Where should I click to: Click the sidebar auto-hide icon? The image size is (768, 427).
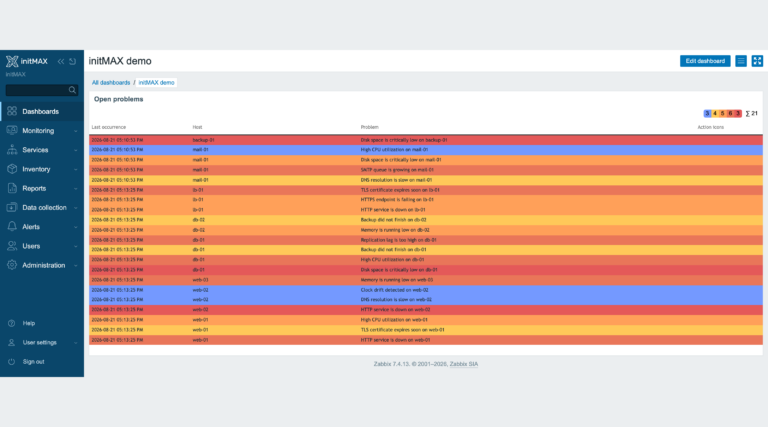pos(72,61)
